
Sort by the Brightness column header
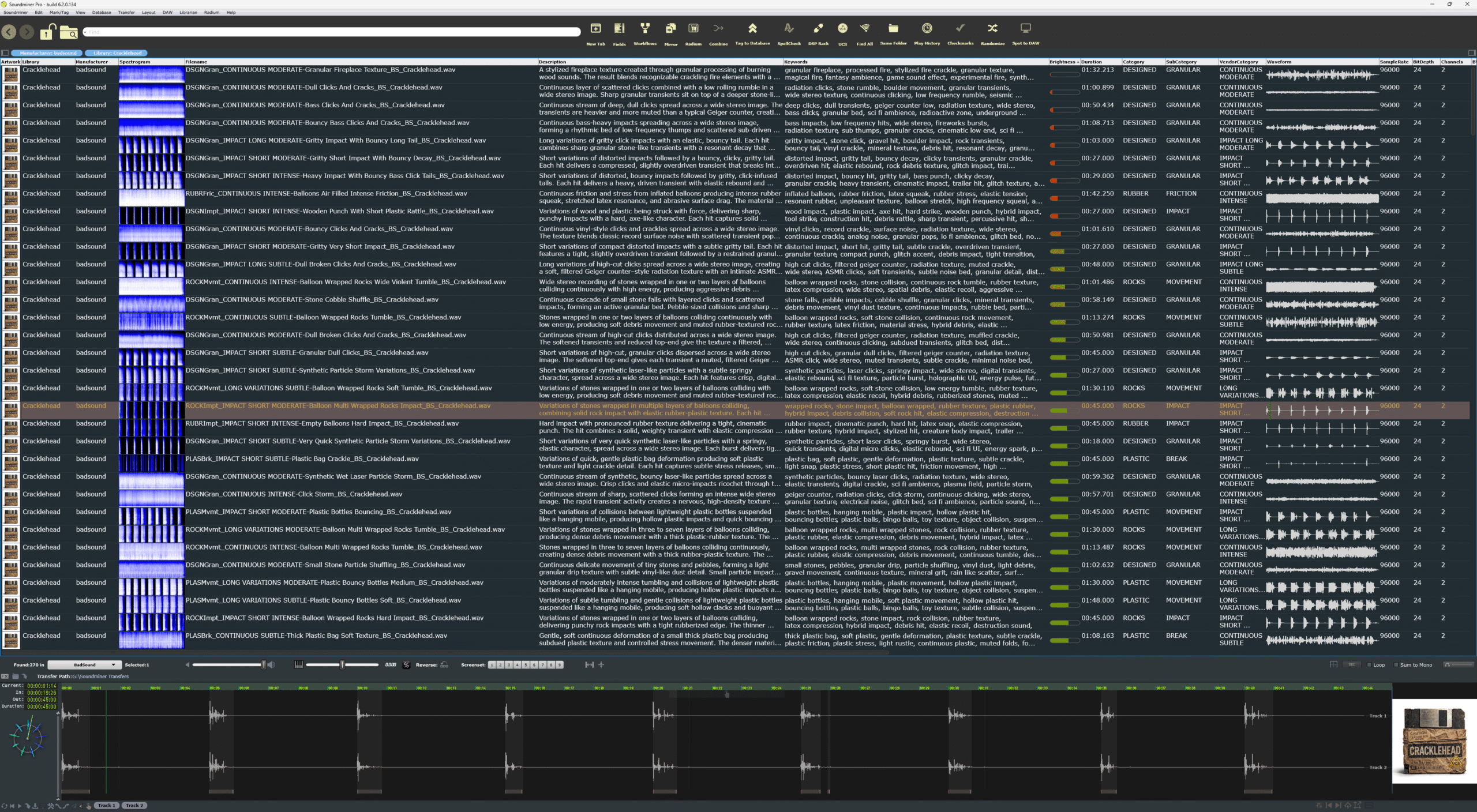point(1062,62)
